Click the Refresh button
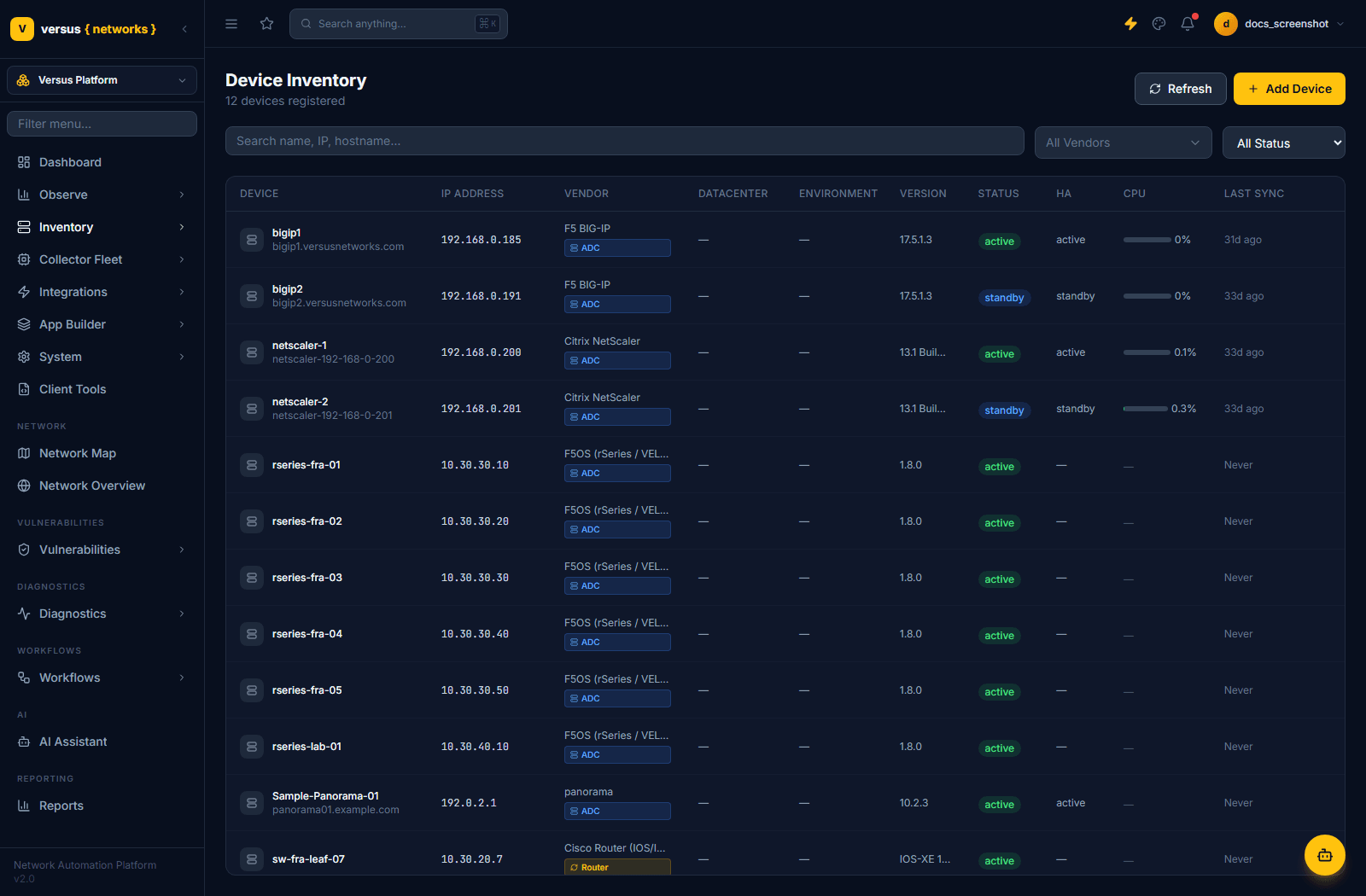This screenshot has width=1366, height=896. [1181, 89]
